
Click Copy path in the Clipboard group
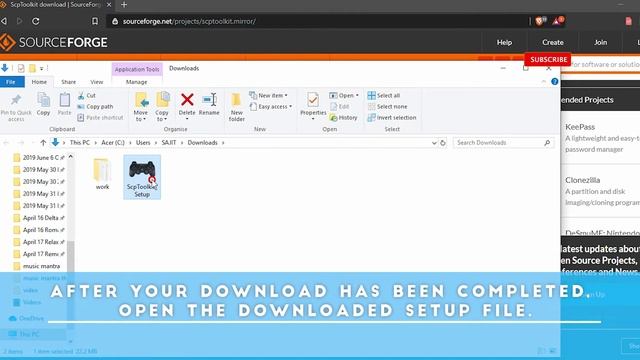click(x=95, y=107)
